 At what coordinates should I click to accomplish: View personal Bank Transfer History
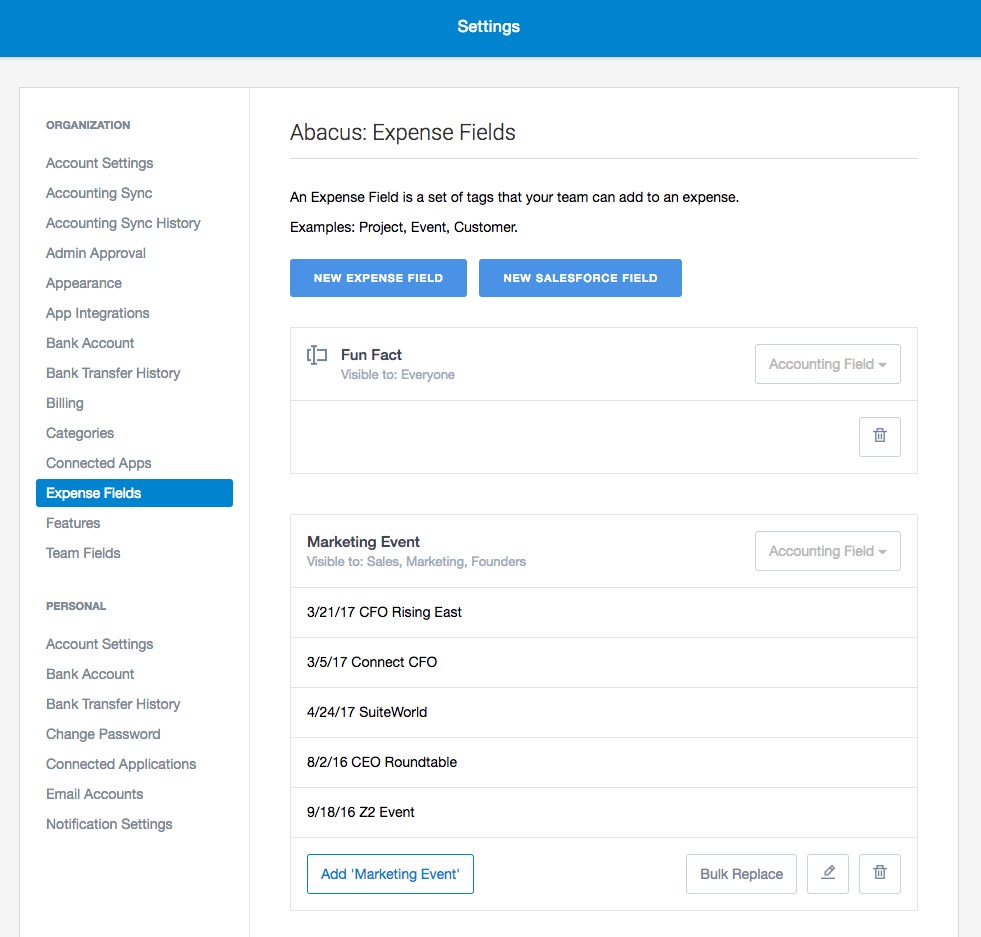[113, 704]
